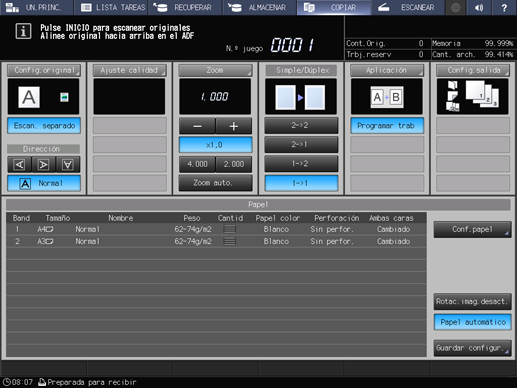Expand the Zoom settings panel
This screenshot has height=388, width=517.
tap(215, 70)
